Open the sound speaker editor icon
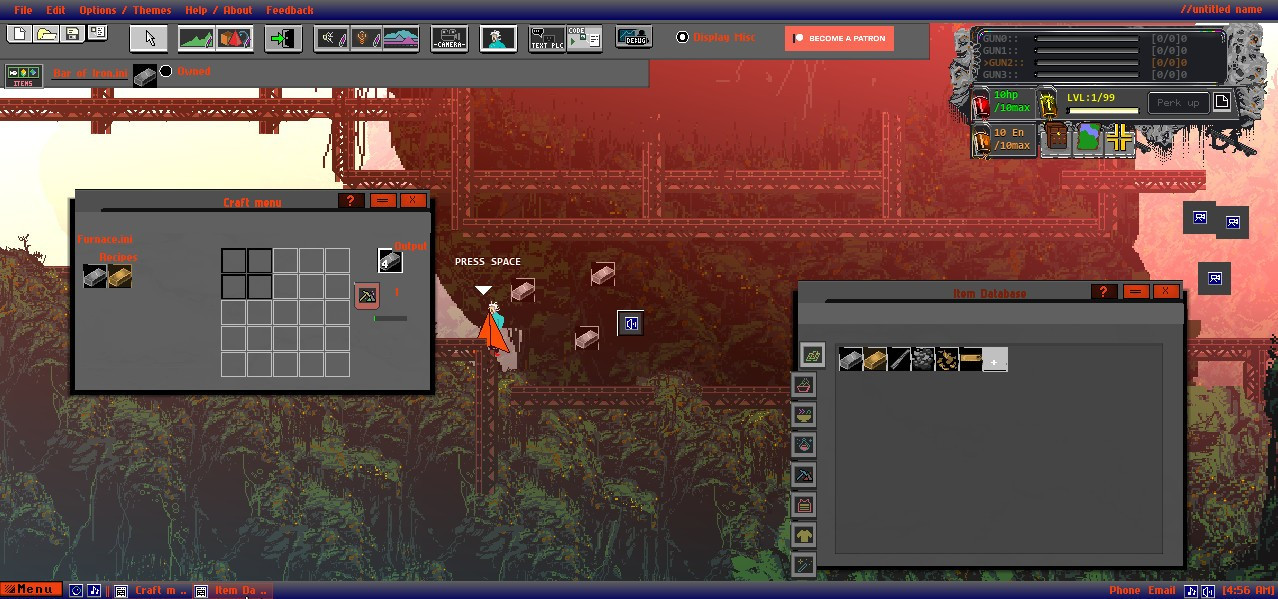1278x599 pixels. [332, 39]
